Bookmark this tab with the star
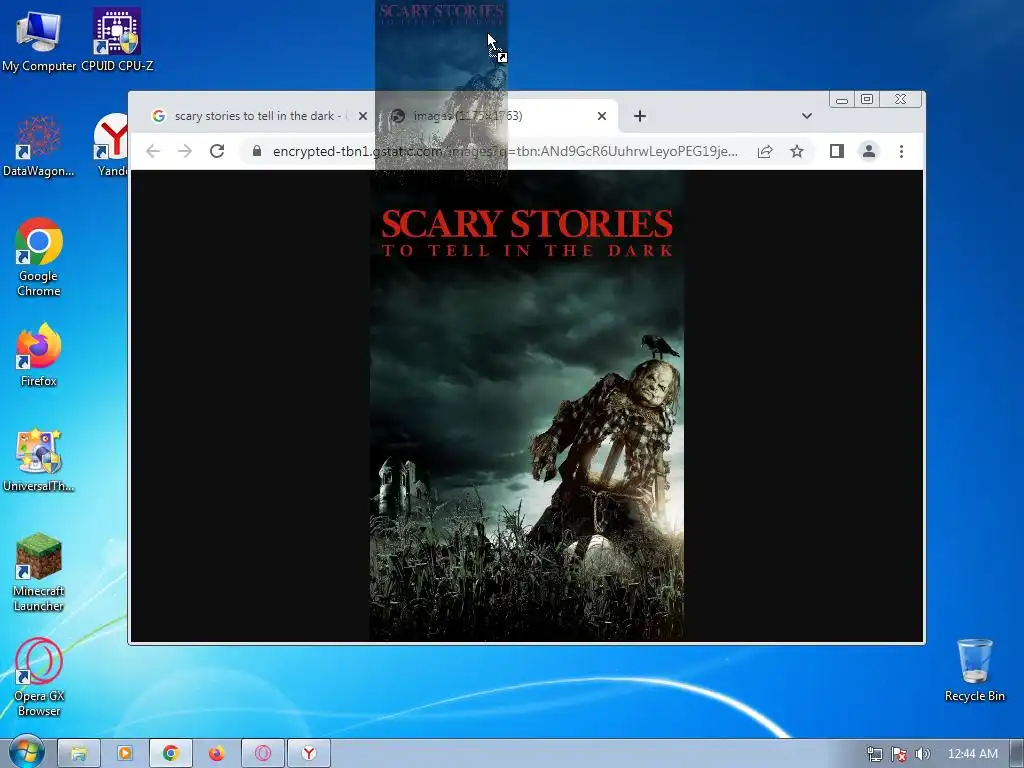The width and height of the screenshot is (1024, 768). coord(797,152)
